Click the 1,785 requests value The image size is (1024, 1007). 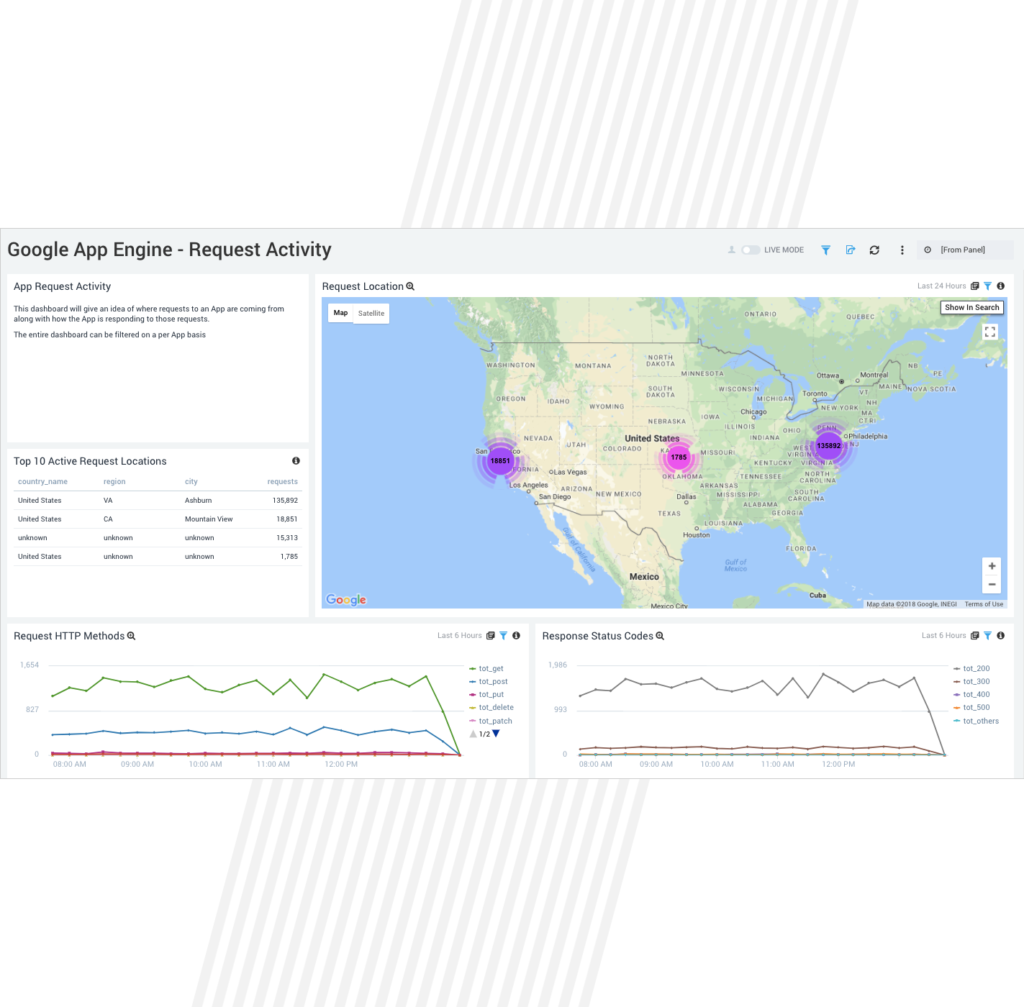click(289, 556)
